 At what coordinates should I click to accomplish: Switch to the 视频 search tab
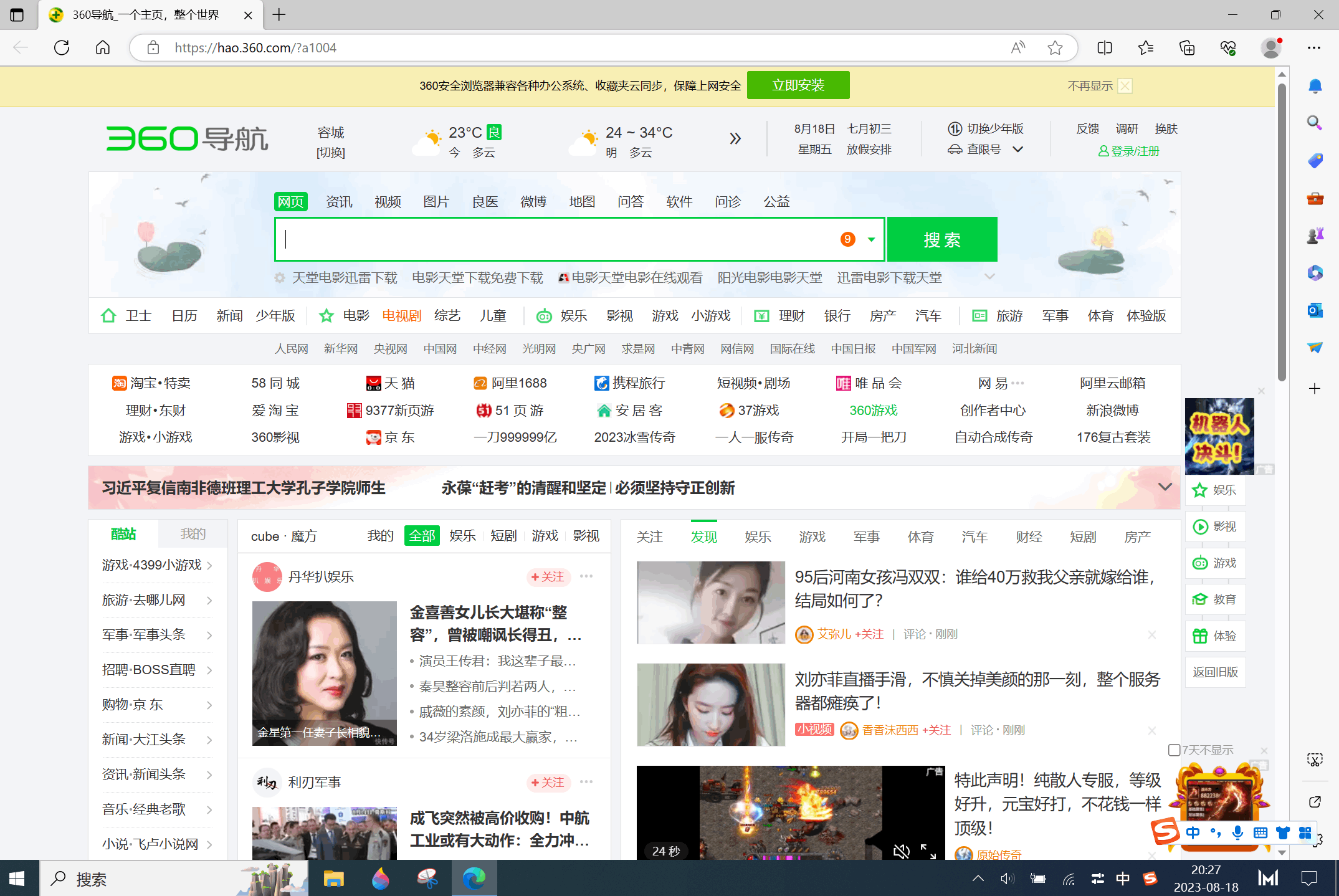pyautogui.click(x=388, y=202)
